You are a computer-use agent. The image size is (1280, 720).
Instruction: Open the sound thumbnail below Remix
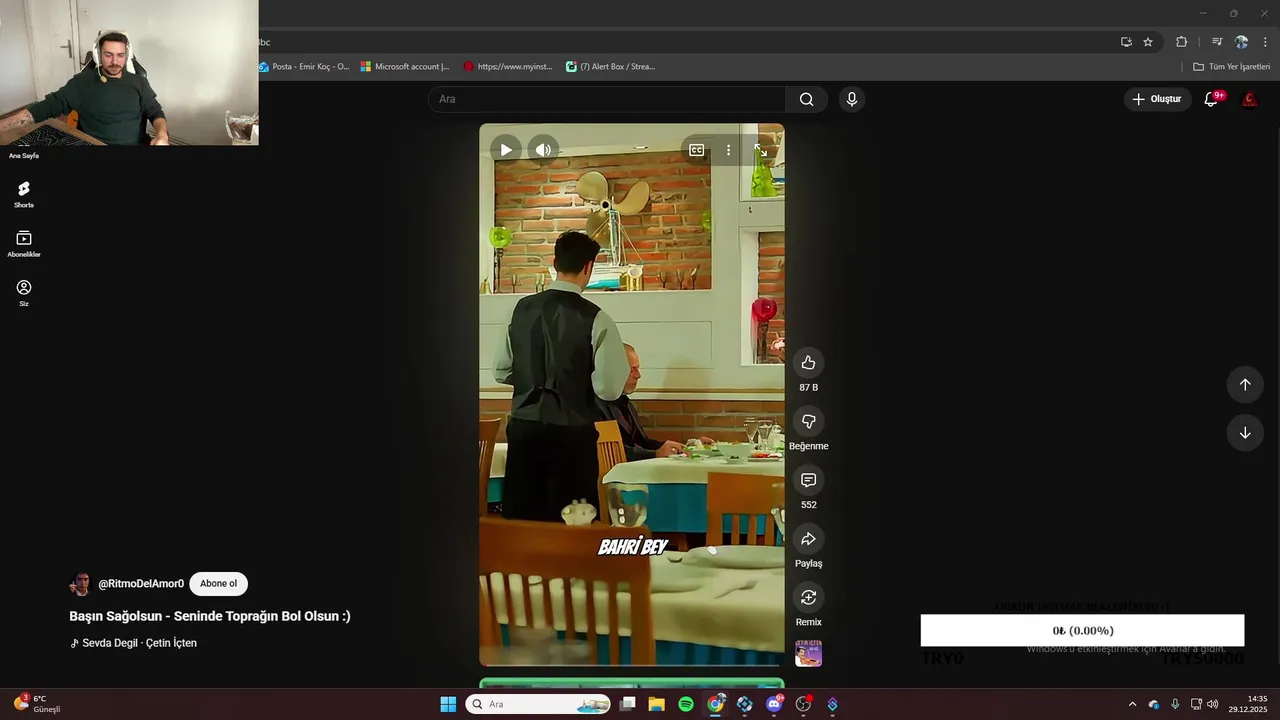click(808, 654)
